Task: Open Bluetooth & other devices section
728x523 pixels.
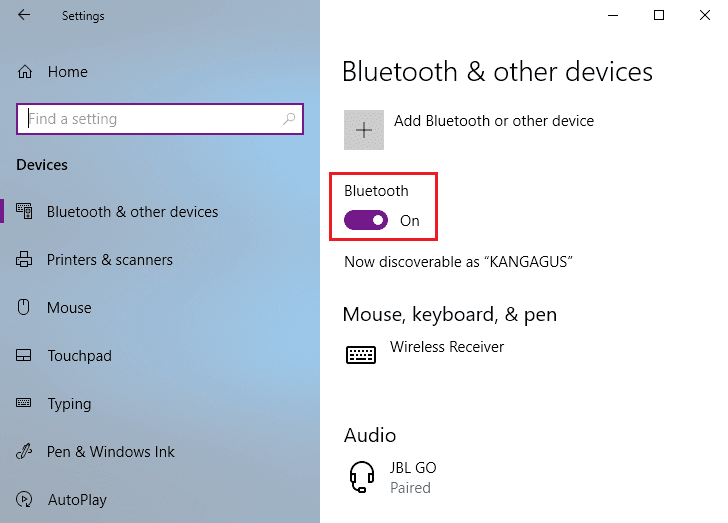Action: point(132,212)
